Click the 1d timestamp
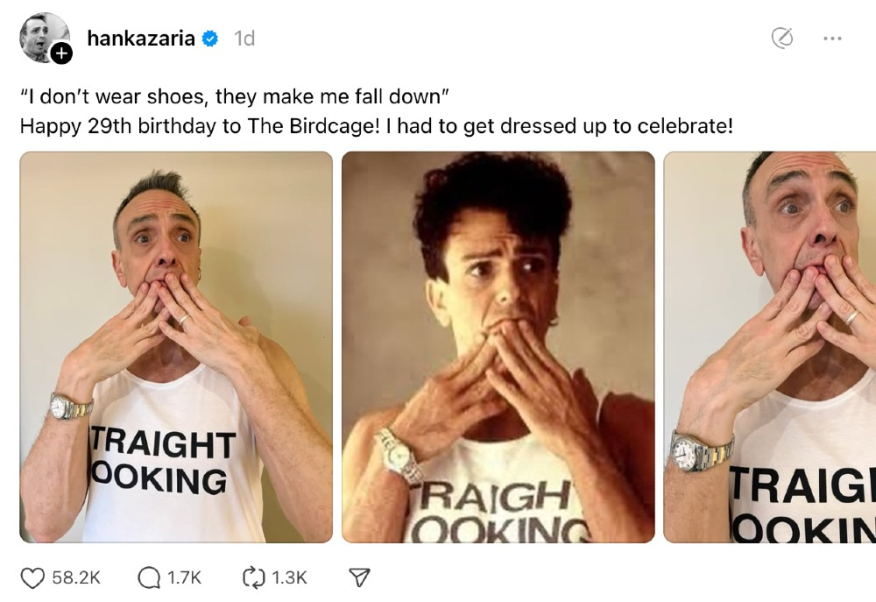The height and width of the screenshot is (602, 876). [x=242, y=38]
